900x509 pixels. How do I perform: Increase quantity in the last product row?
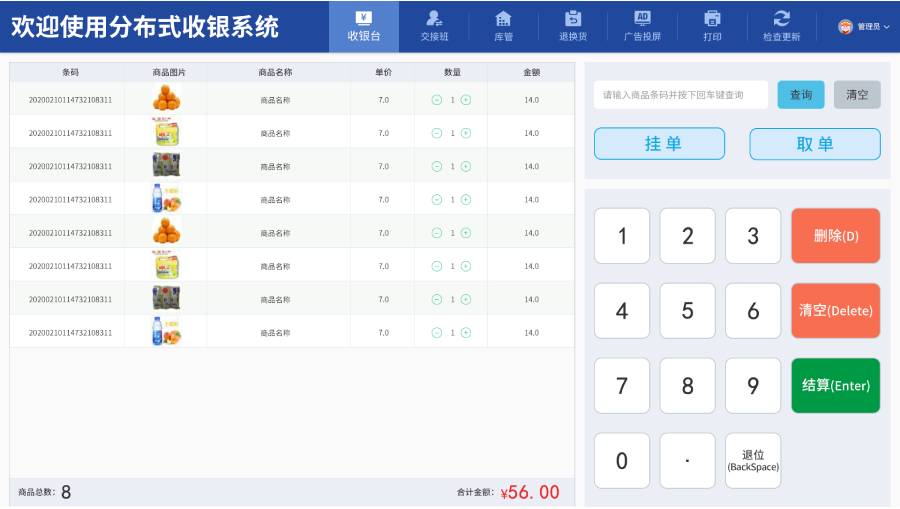coord(466,333)
